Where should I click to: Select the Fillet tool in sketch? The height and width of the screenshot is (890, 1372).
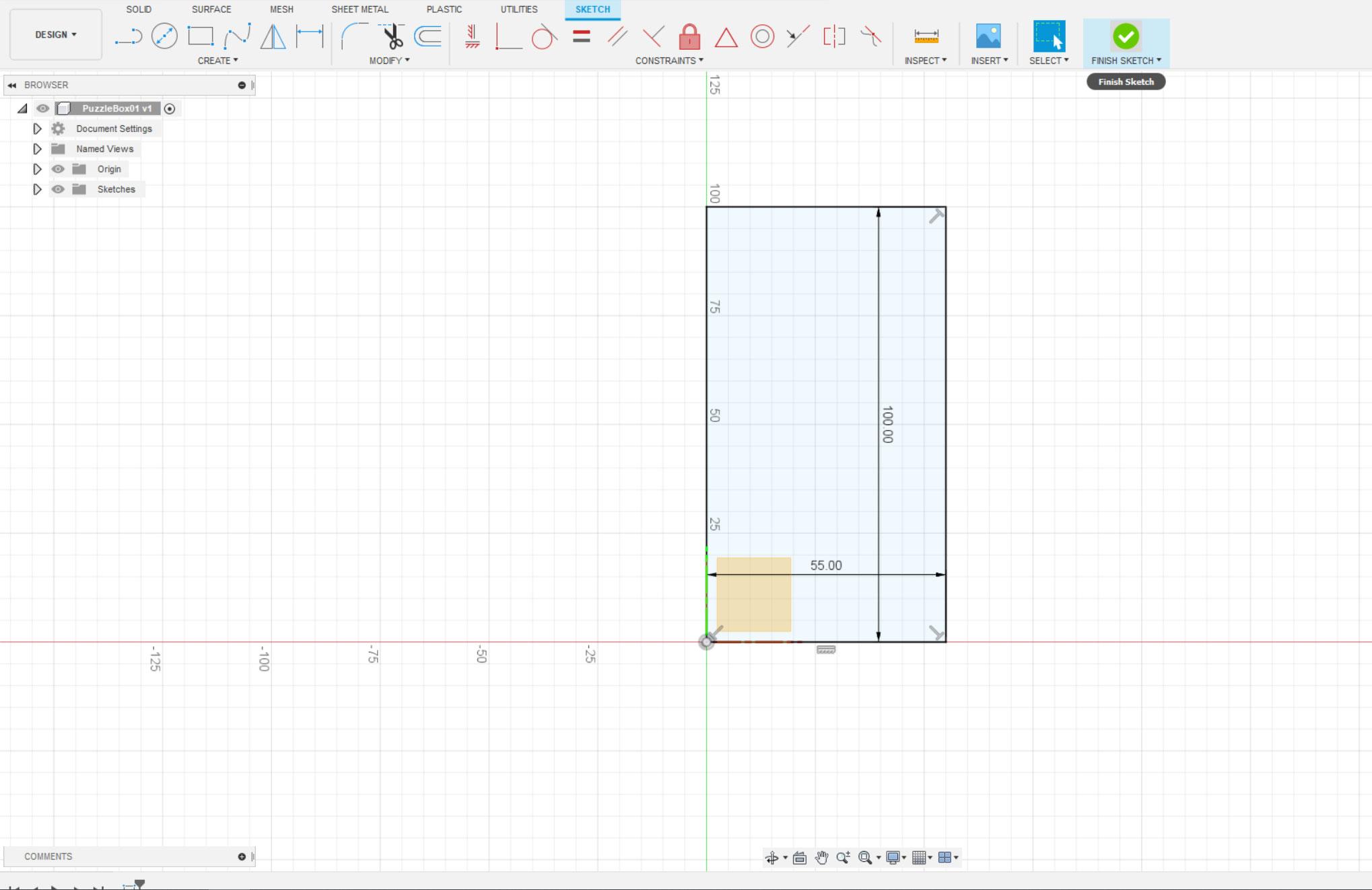[352, 36]
